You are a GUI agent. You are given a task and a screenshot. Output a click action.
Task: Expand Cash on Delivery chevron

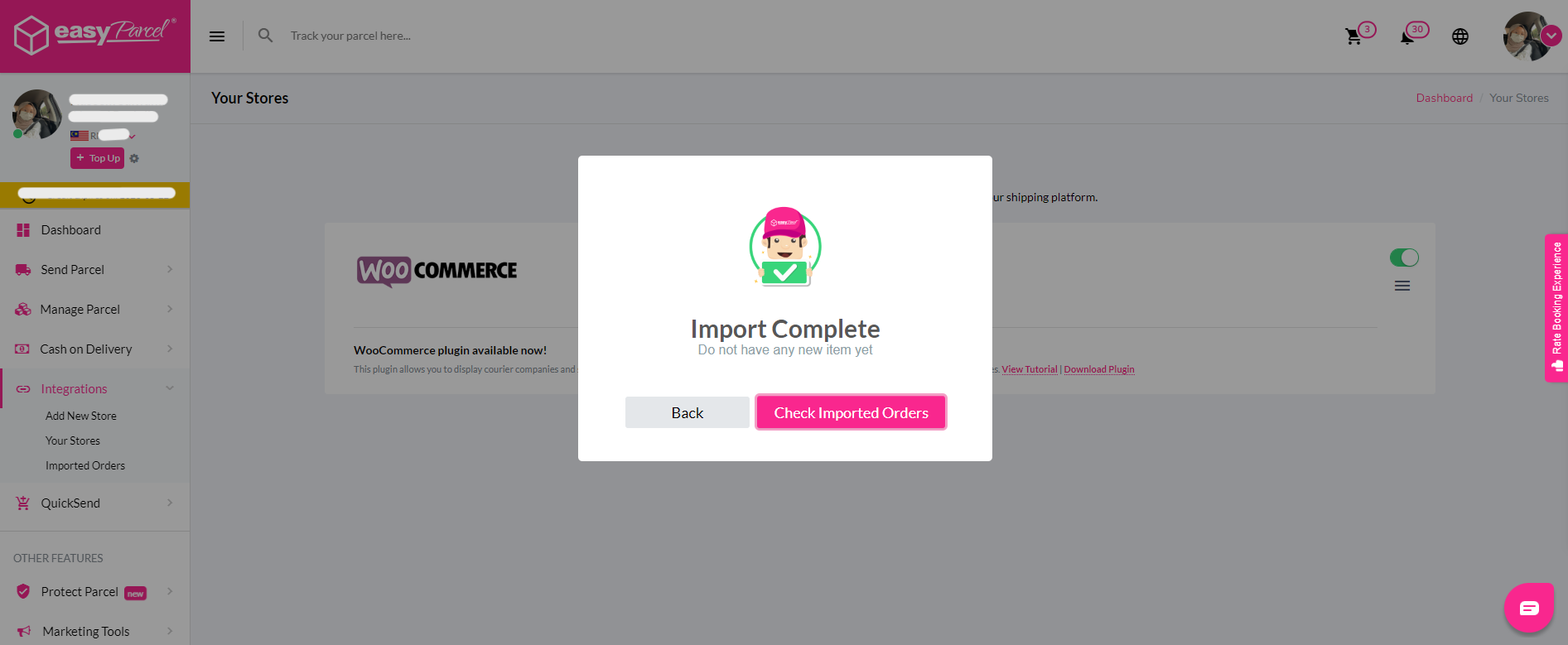point(170,349)
